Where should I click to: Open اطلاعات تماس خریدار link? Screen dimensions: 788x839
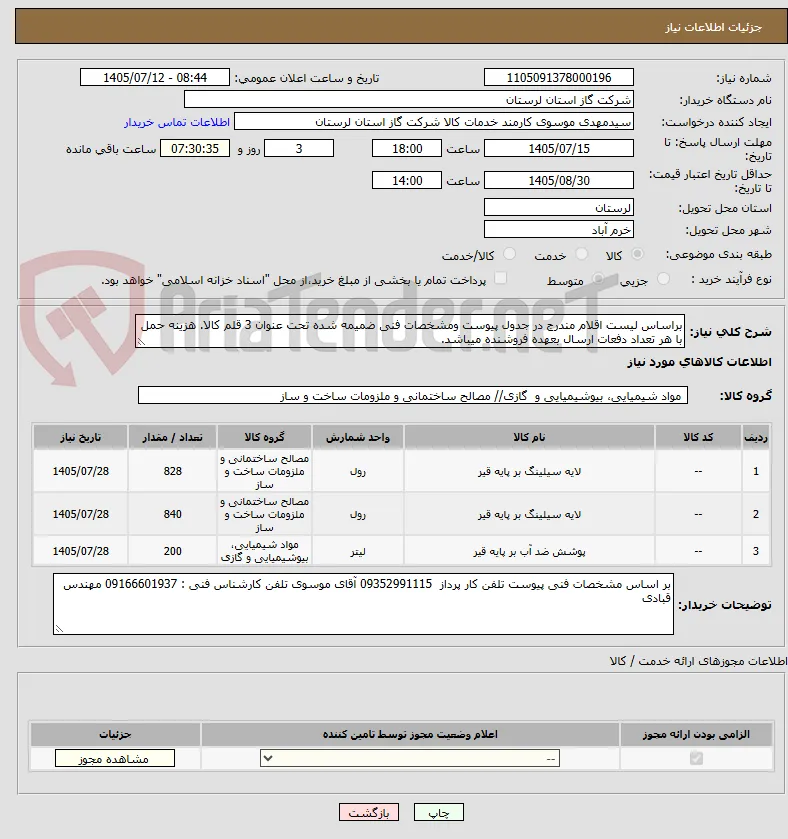[177, 122]
